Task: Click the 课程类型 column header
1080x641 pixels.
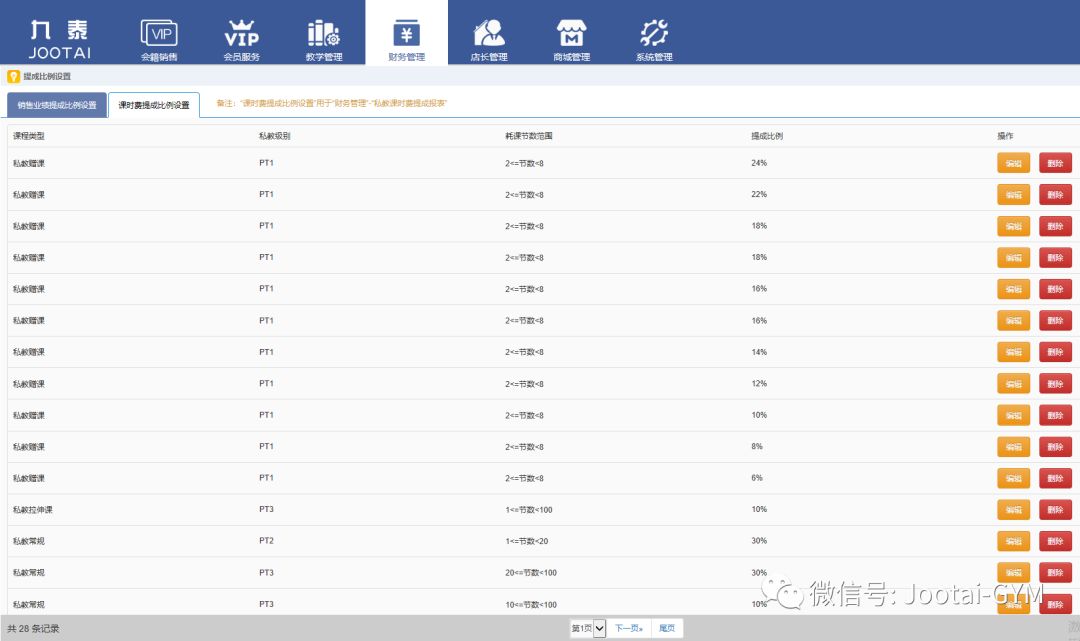Action: click(x=29, y=136)
